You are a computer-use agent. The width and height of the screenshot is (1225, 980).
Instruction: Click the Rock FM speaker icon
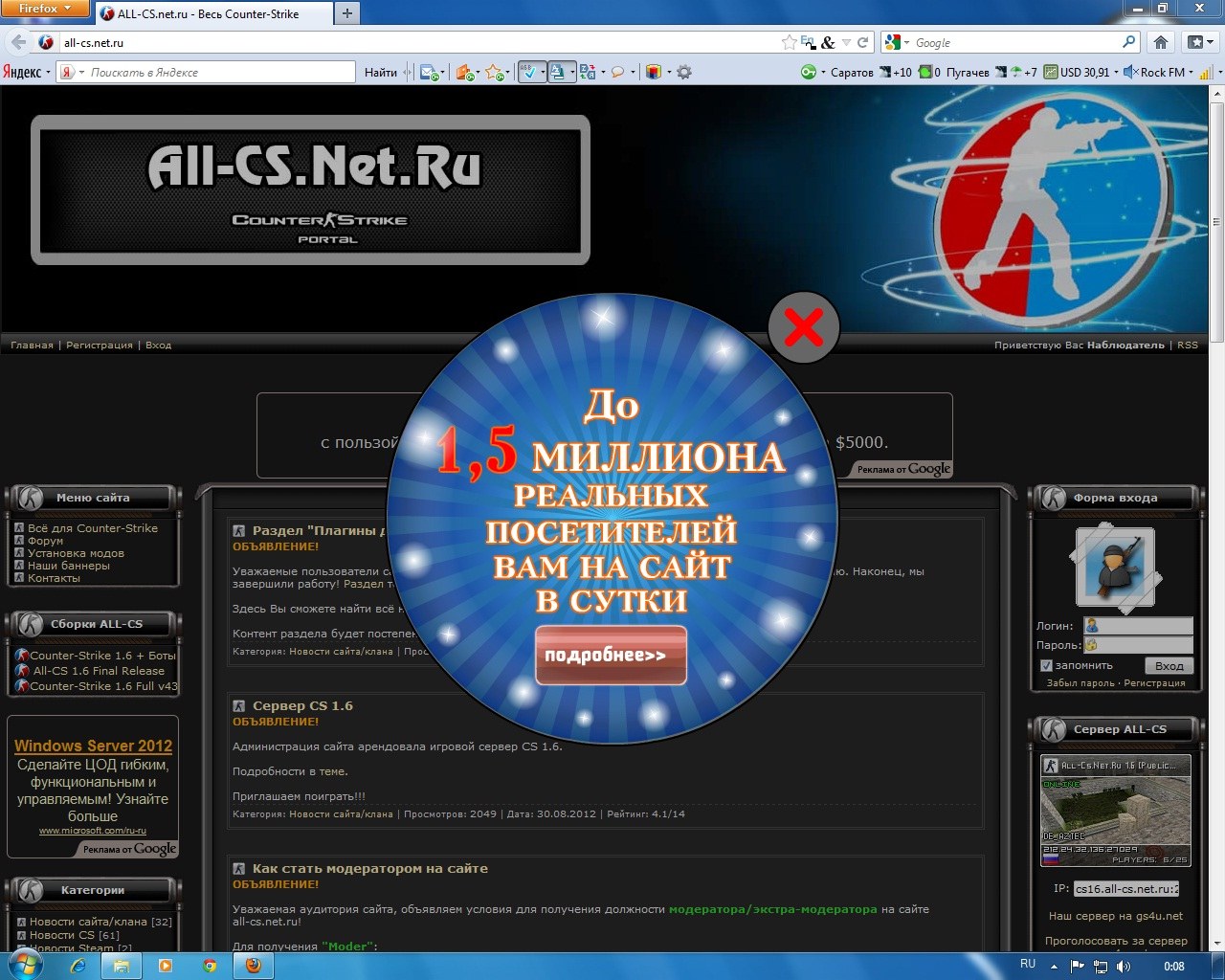coord(1130,72)
